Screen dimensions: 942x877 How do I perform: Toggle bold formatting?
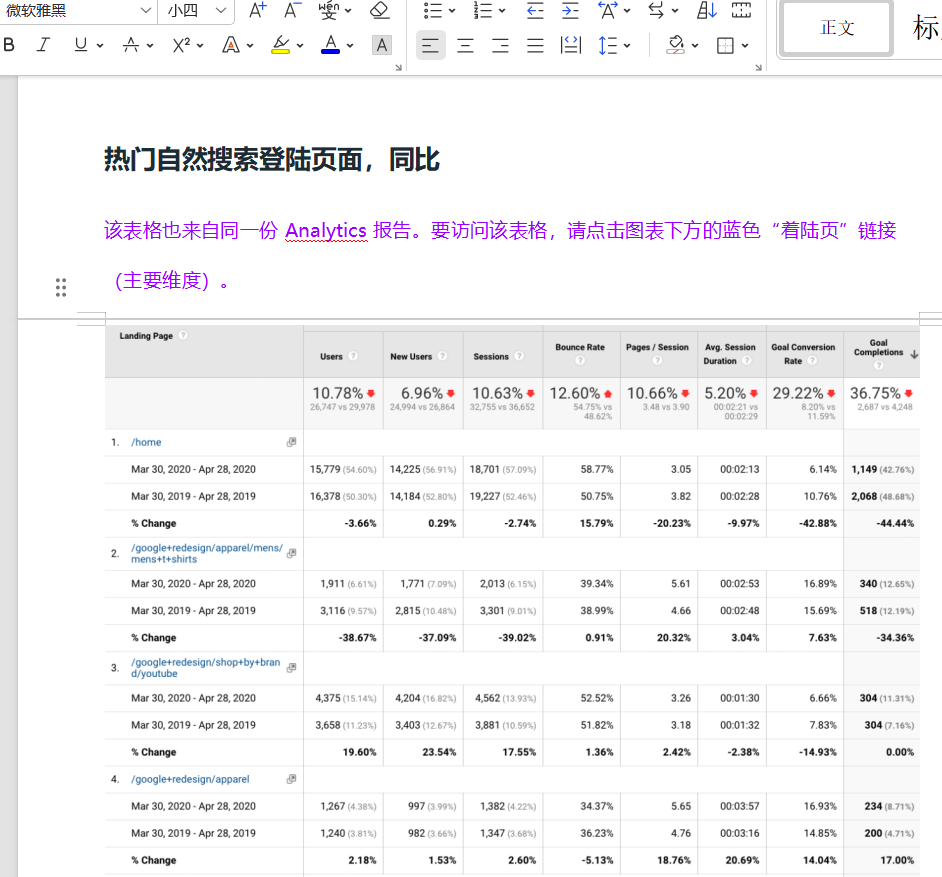pyautogui.click(x=10, y=45)
